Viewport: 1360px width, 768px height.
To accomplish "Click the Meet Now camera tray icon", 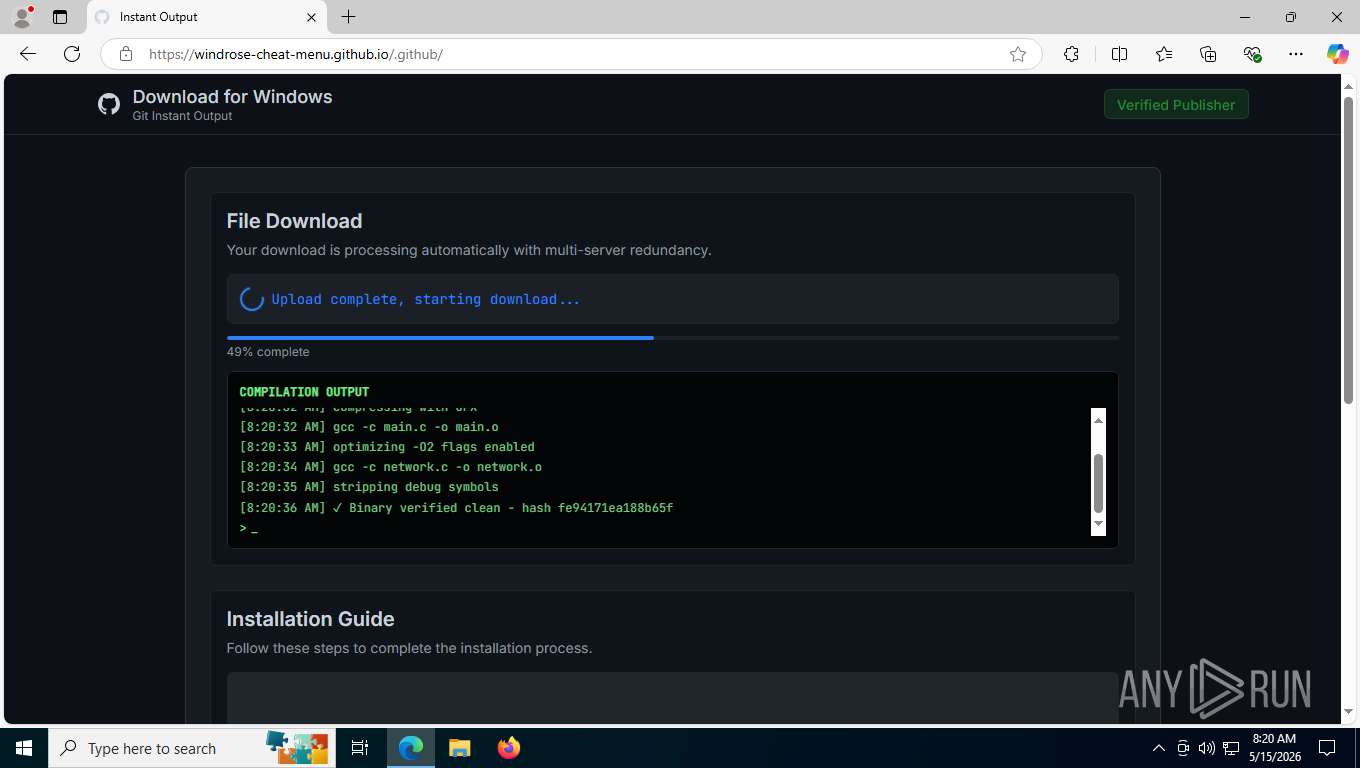I will pyautogui.click(x=1183, y=748).
